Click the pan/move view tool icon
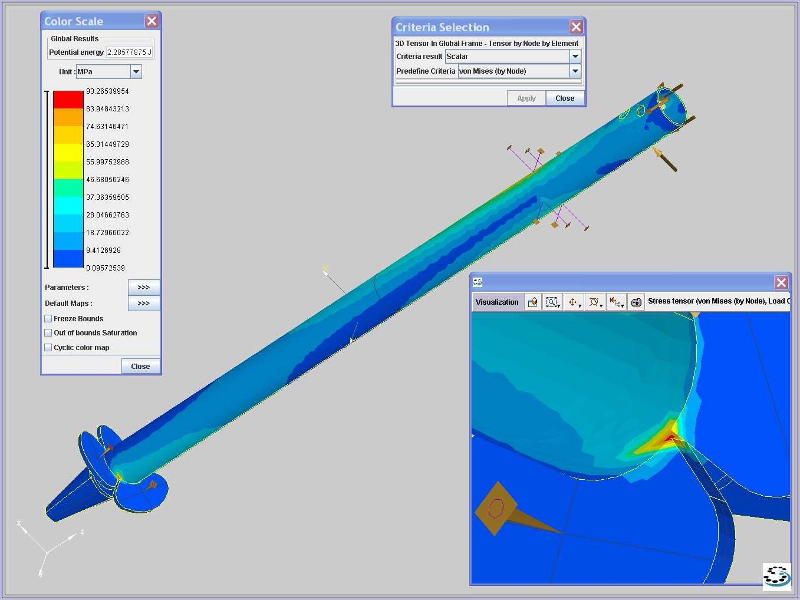Image resolution: width=800 pixels, height=600 pixels. click(573, 301)
